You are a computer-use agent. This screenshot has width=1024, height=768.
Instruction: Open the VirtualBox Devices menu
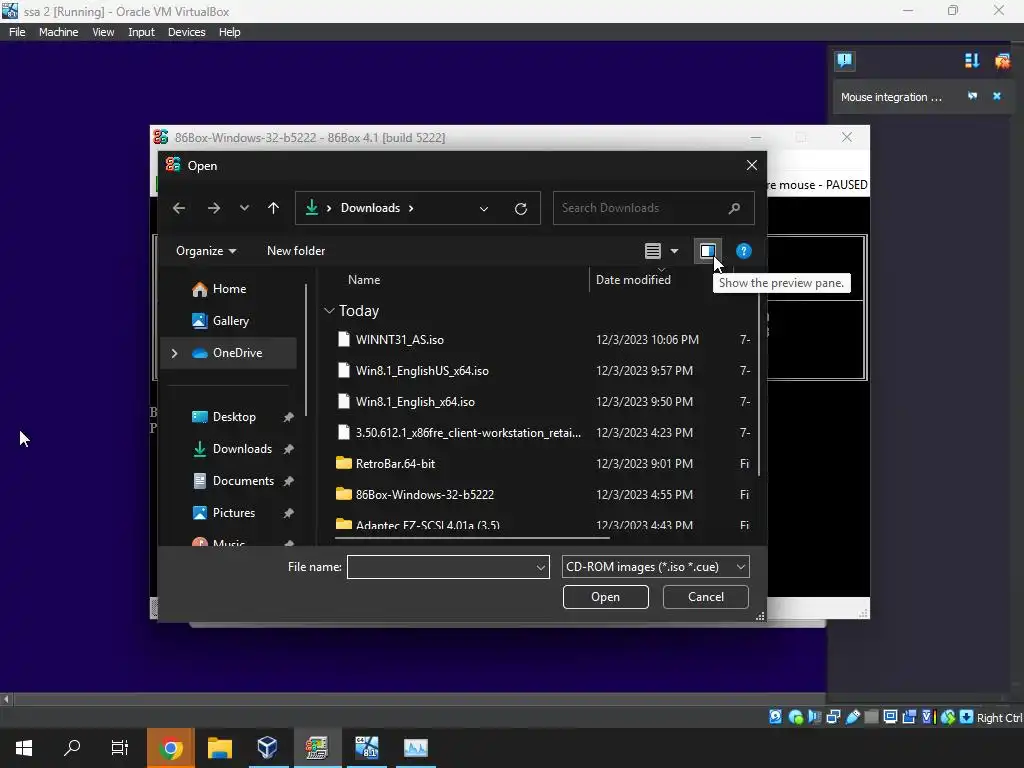[186, 32]
